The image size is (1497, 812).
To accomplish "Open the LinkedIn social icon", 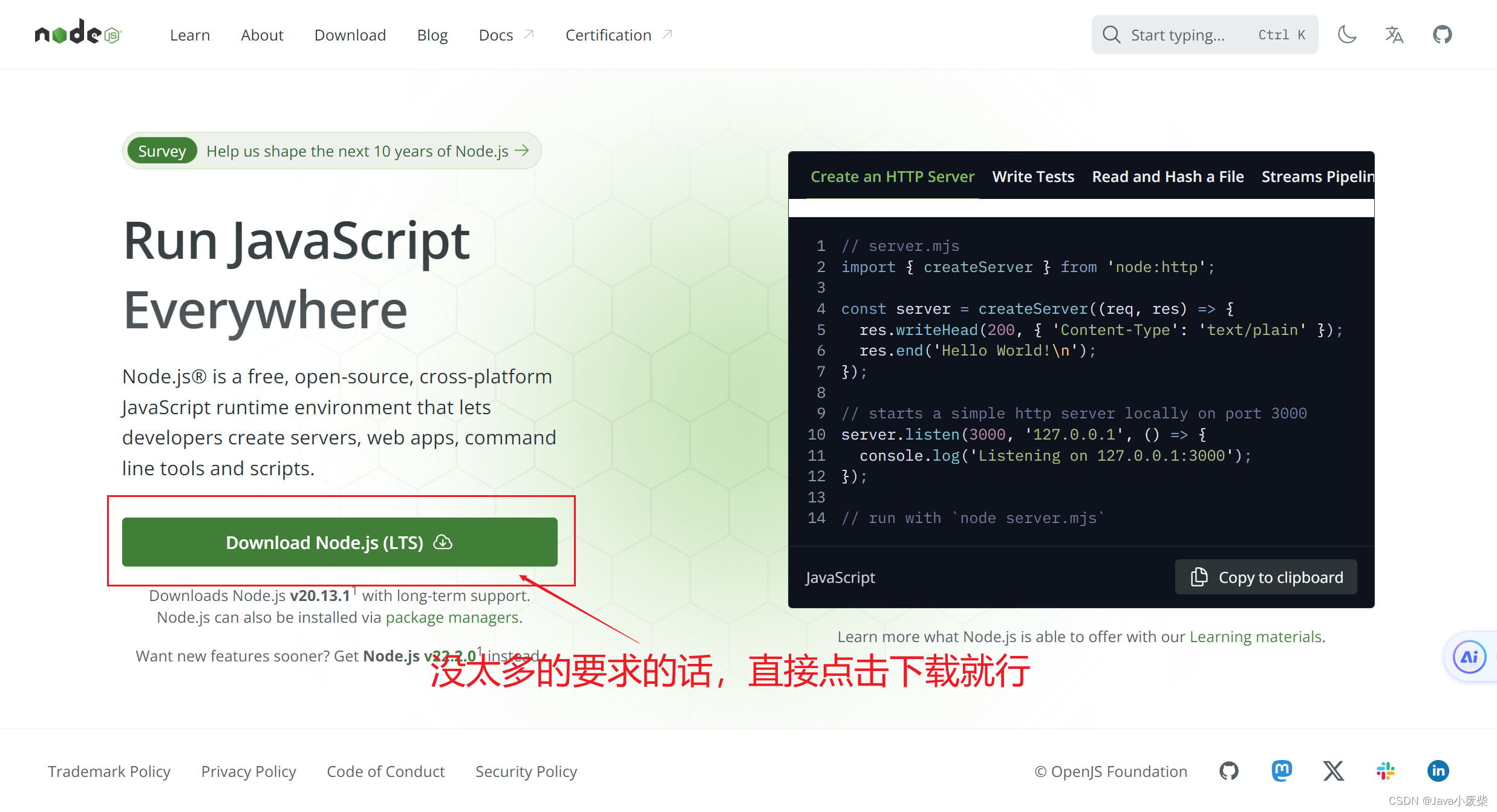I will pyautogui.click(x=1438, y=771).
